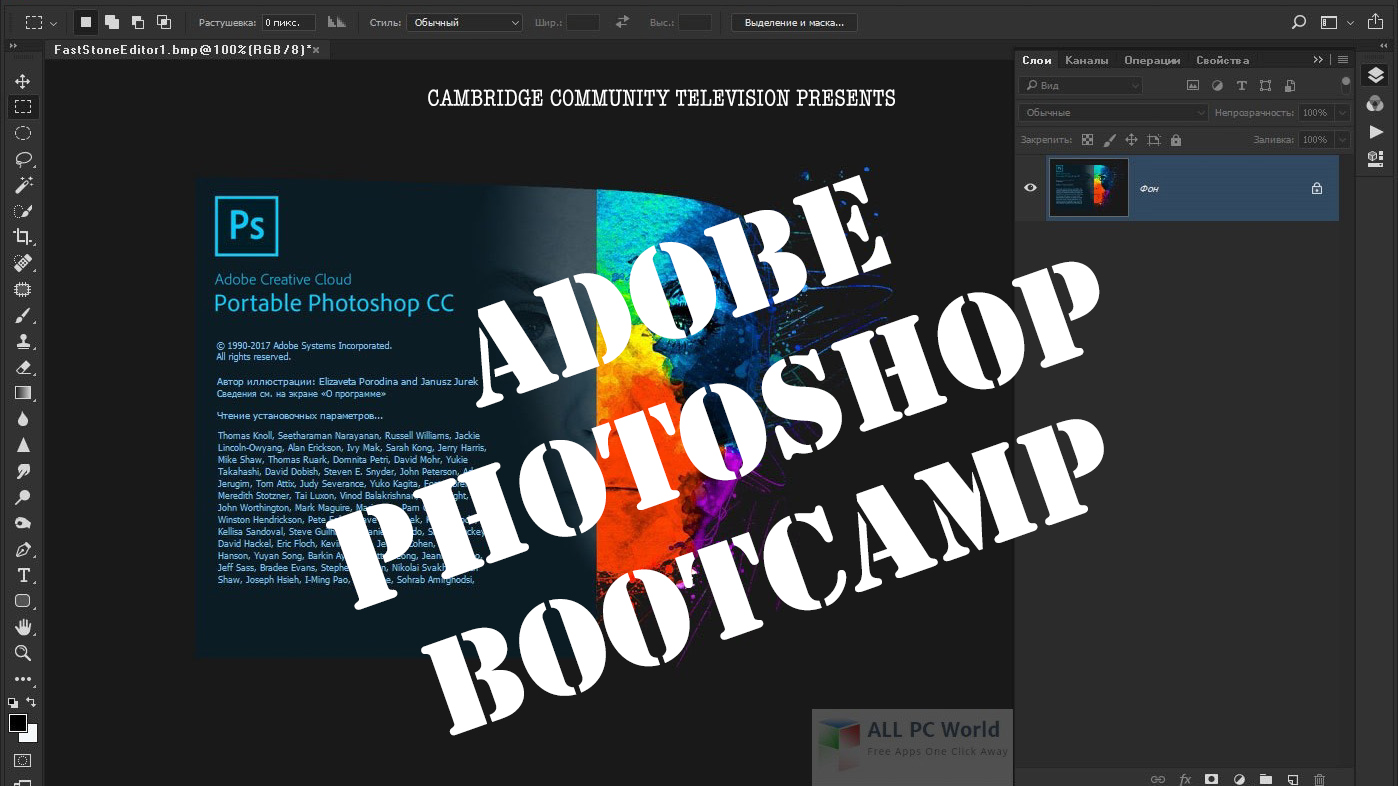Toggle Quick Mask mode
Image resolution: width=1398 pixels, height=786 pixels.
click(x=22, y=761)
